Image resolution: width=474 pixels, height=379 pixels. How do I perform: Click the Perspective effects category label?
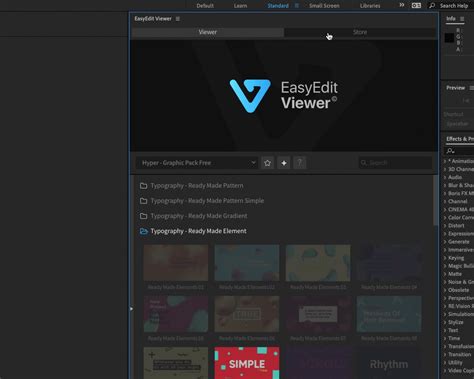pos(461,298)
